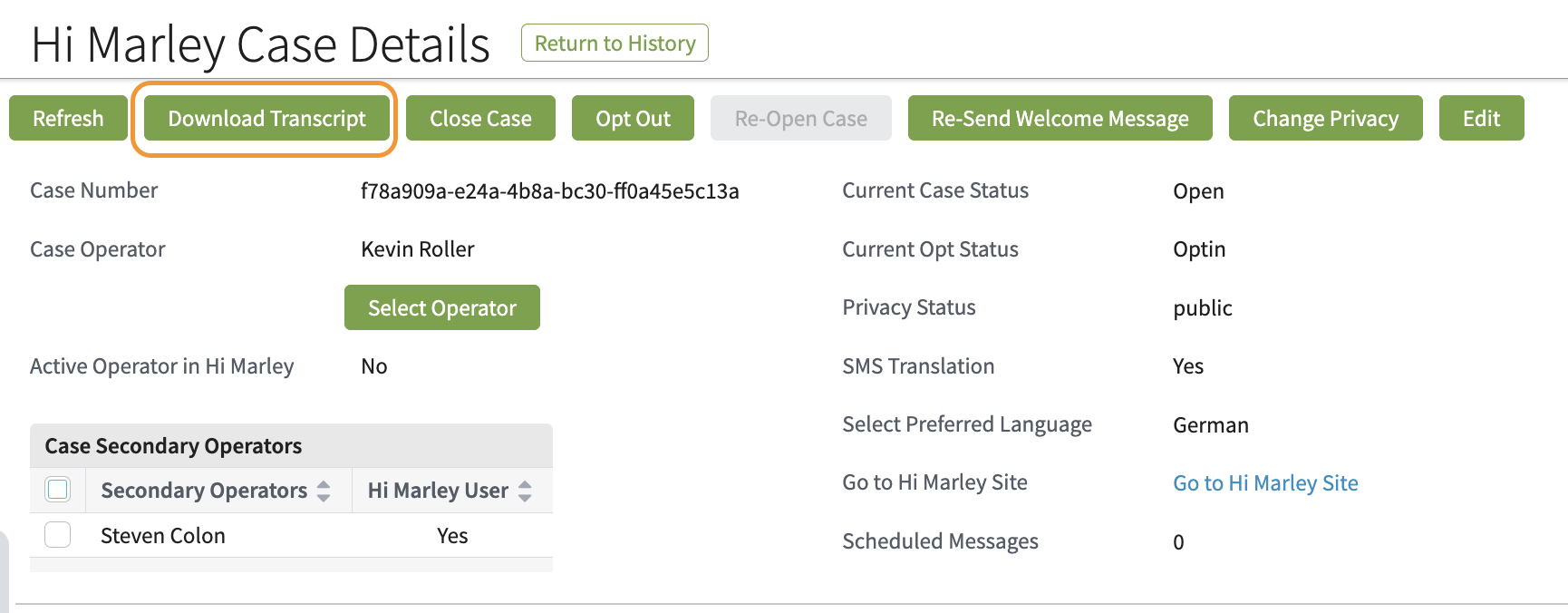Close the current case
1568x613 pixels.
click(480, 118)
